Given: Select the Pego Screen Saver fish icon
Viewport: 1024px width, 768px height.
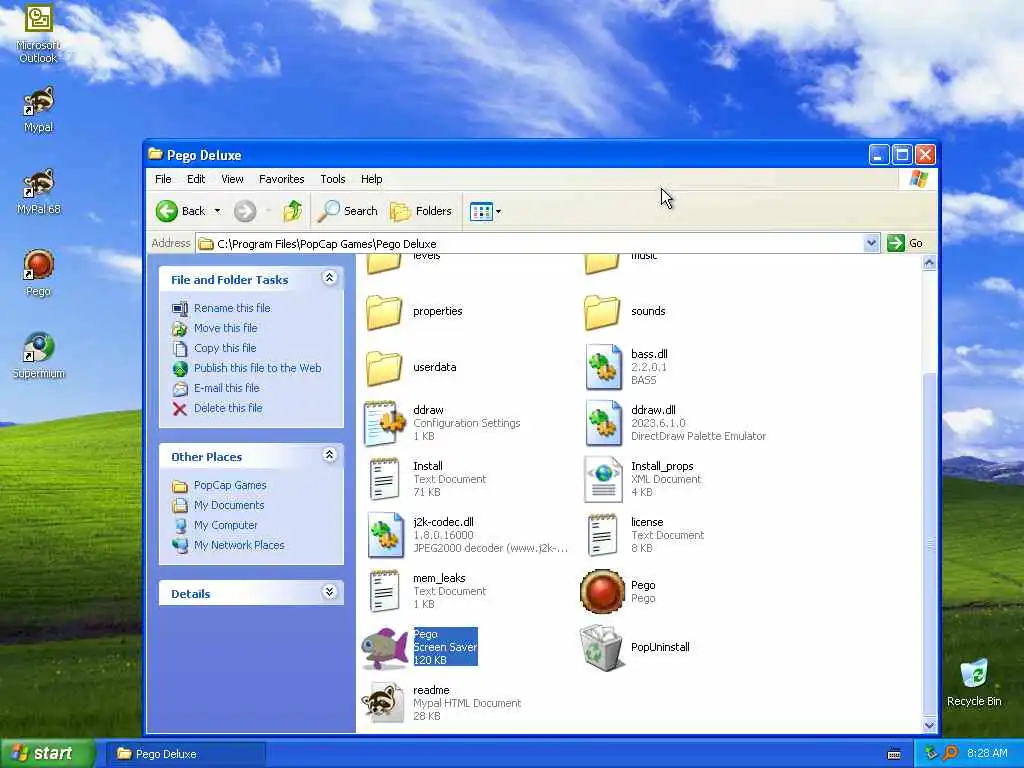Looking at the screenshot, I should click(x=385, y=648).
